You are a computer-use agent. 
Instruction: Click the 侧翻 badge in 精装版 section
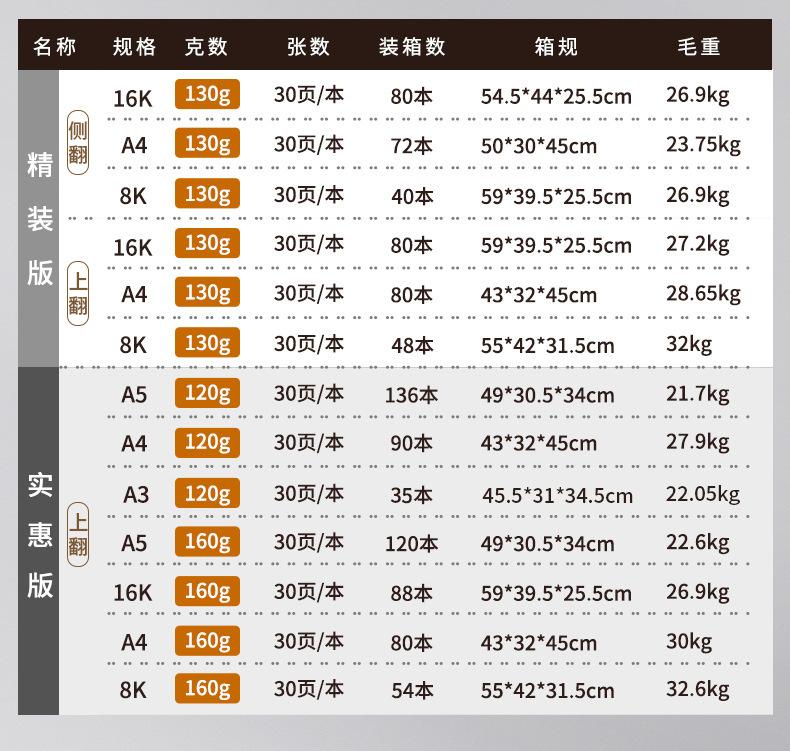[78, 144]
